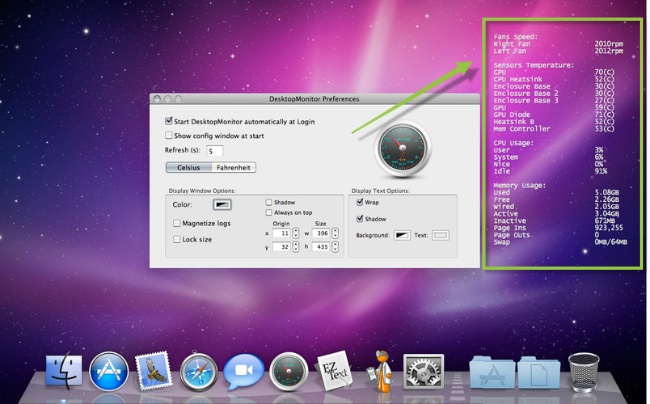Open the text Background color swatch
Image resolution: width=650 pixels, height=404 pixels.
402,235
